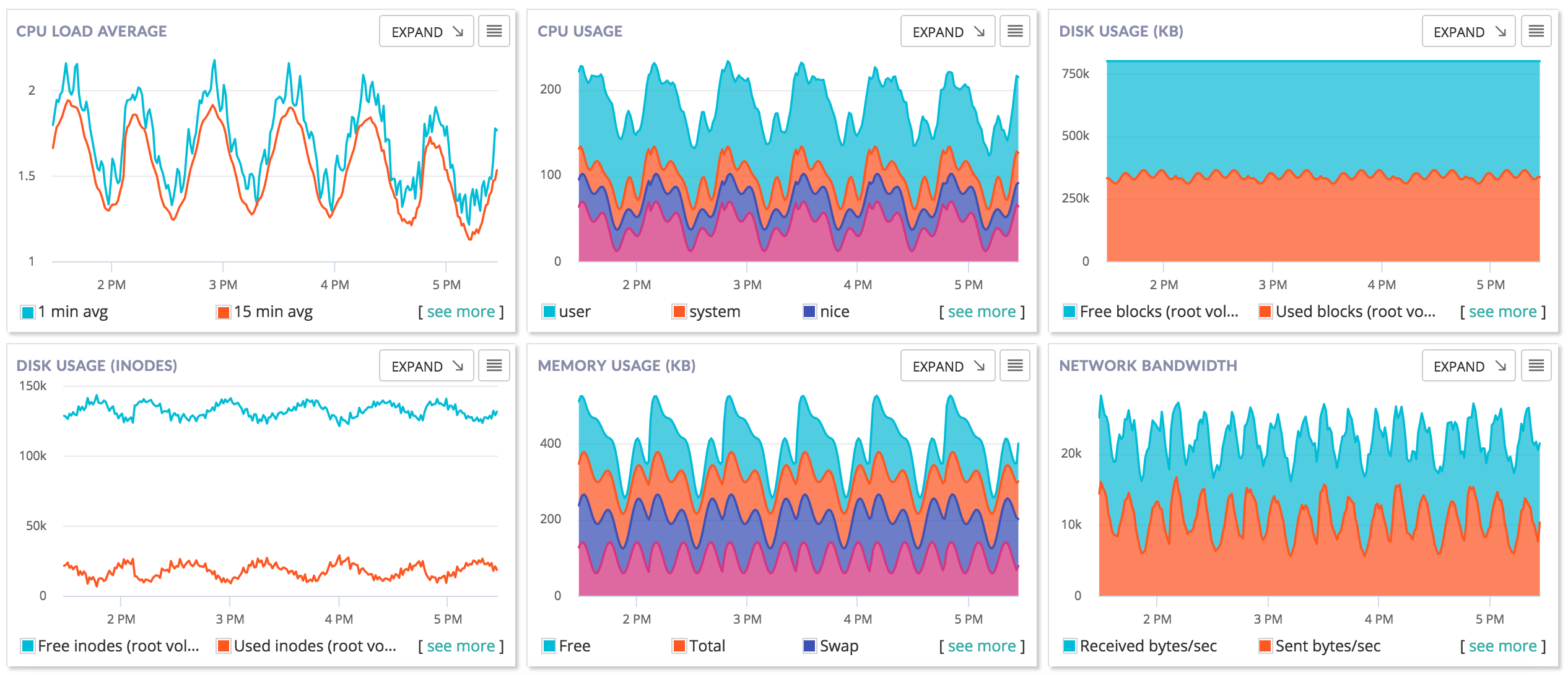
Task: Click see more under CPU Usage
Action: [x=982, y=312]
